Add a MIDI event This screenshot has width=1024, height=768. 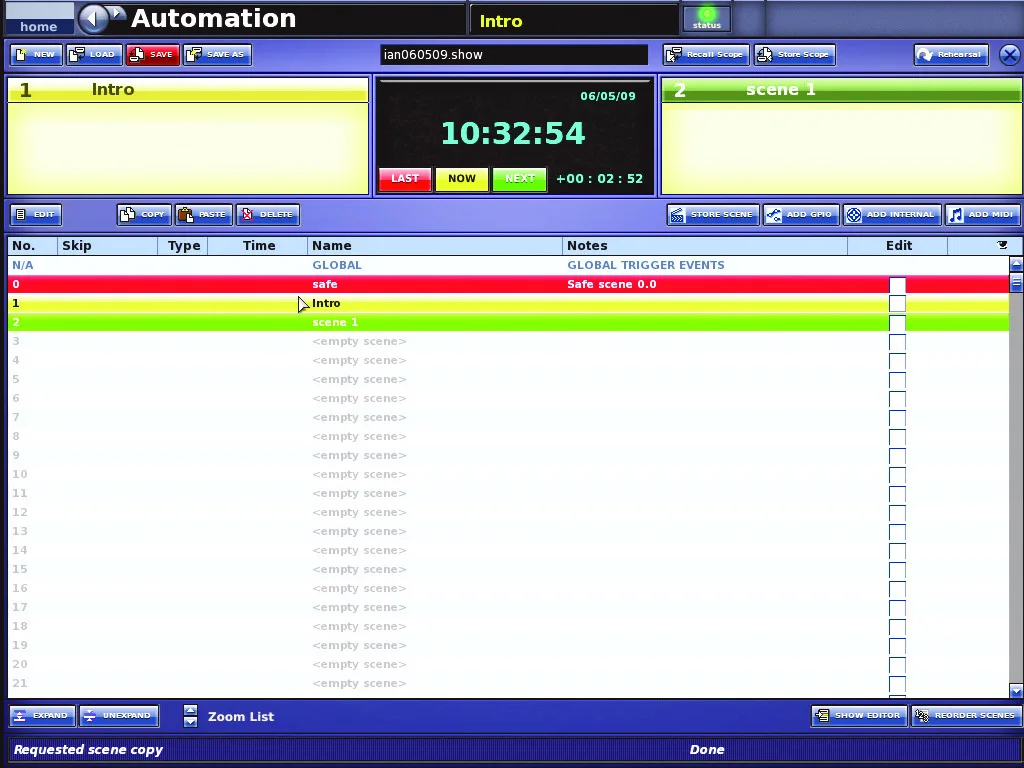(983, 215)
